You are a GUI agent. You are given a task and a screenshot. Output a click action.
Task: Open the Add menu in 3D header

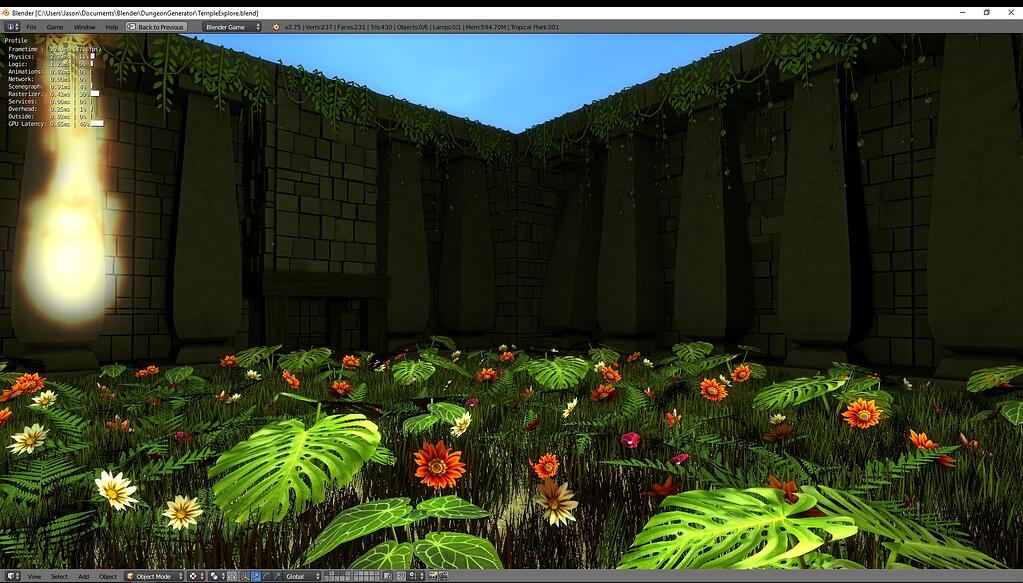(x=84, y=576)
